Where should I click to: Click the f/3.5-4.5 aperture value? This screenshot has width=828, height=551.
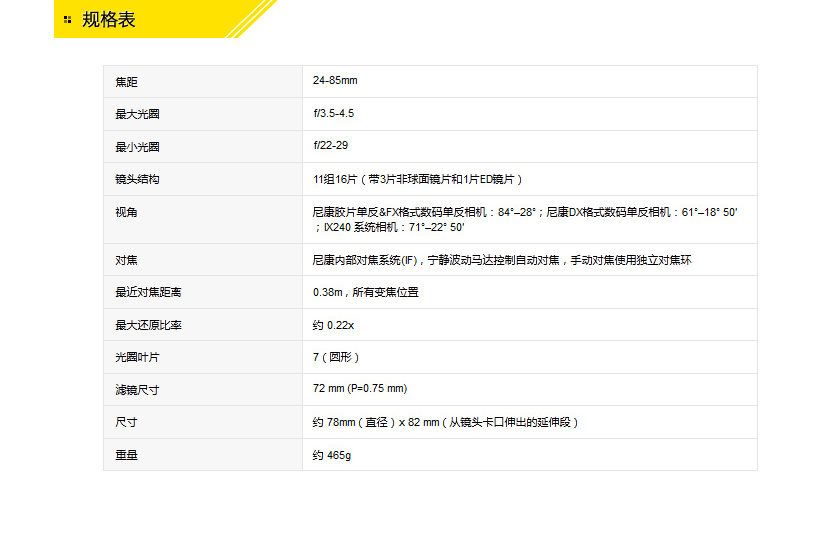point(334,113)
